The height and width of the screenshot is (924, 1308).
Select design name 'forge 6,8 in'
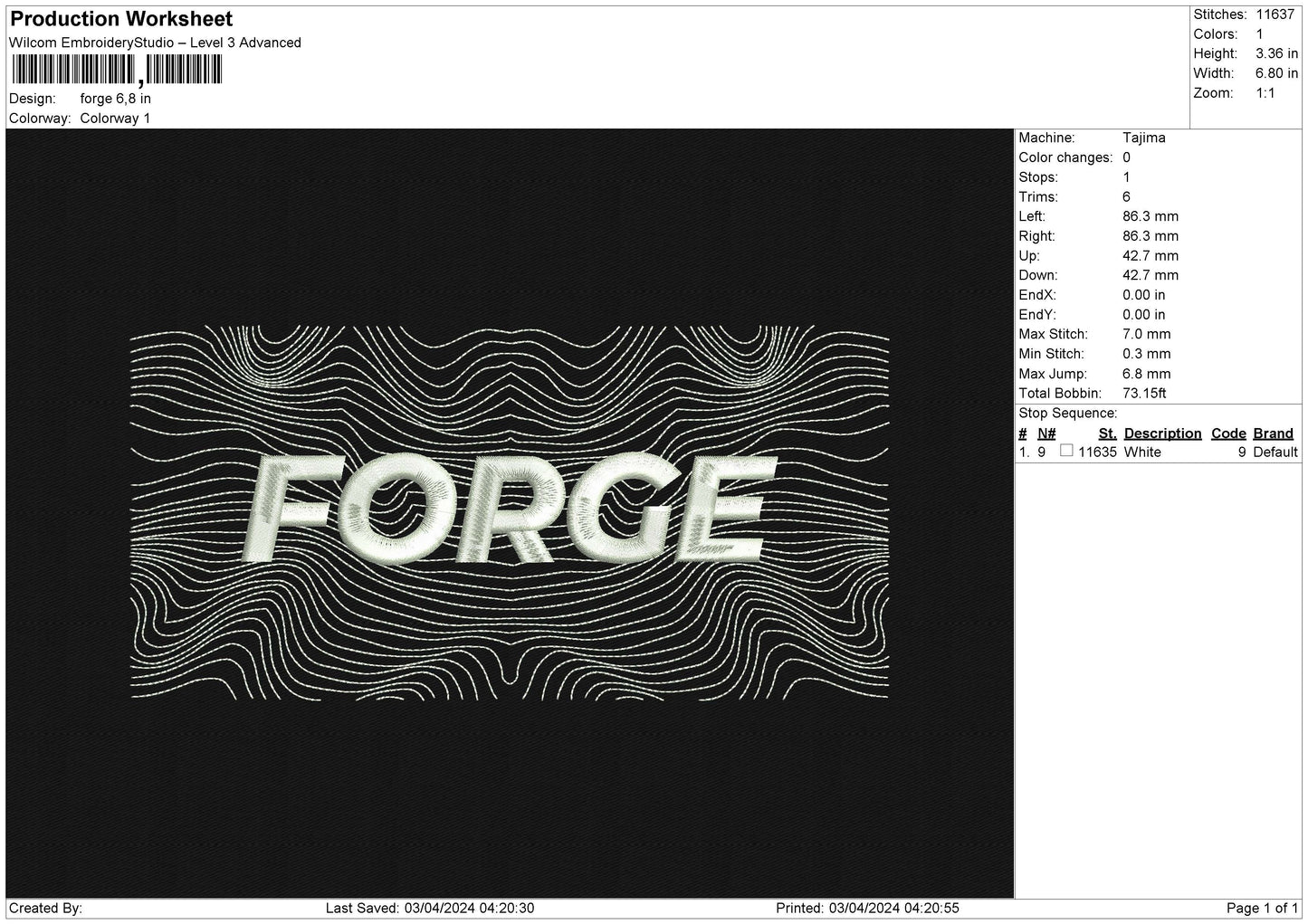116,99
